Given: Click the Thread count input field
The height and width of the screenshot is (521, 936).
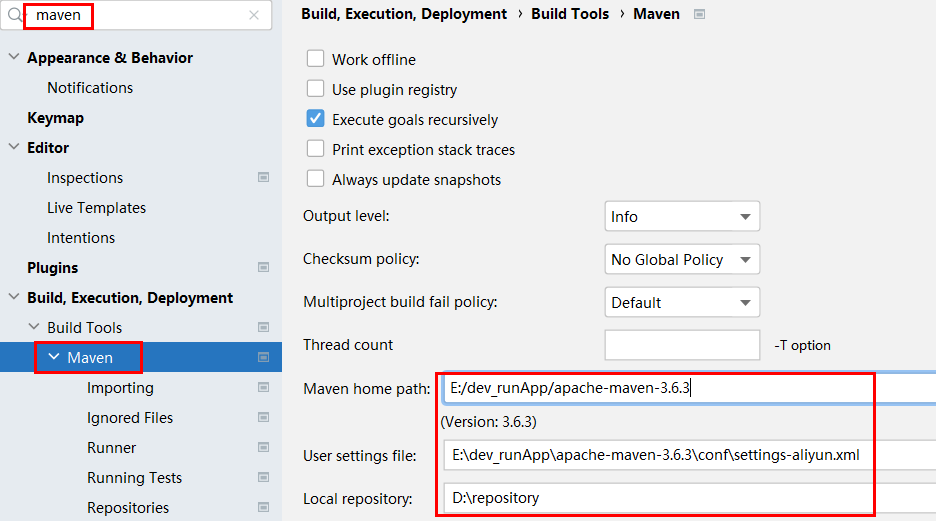Looking at the screenshot, I should click(x=682, y=345).
